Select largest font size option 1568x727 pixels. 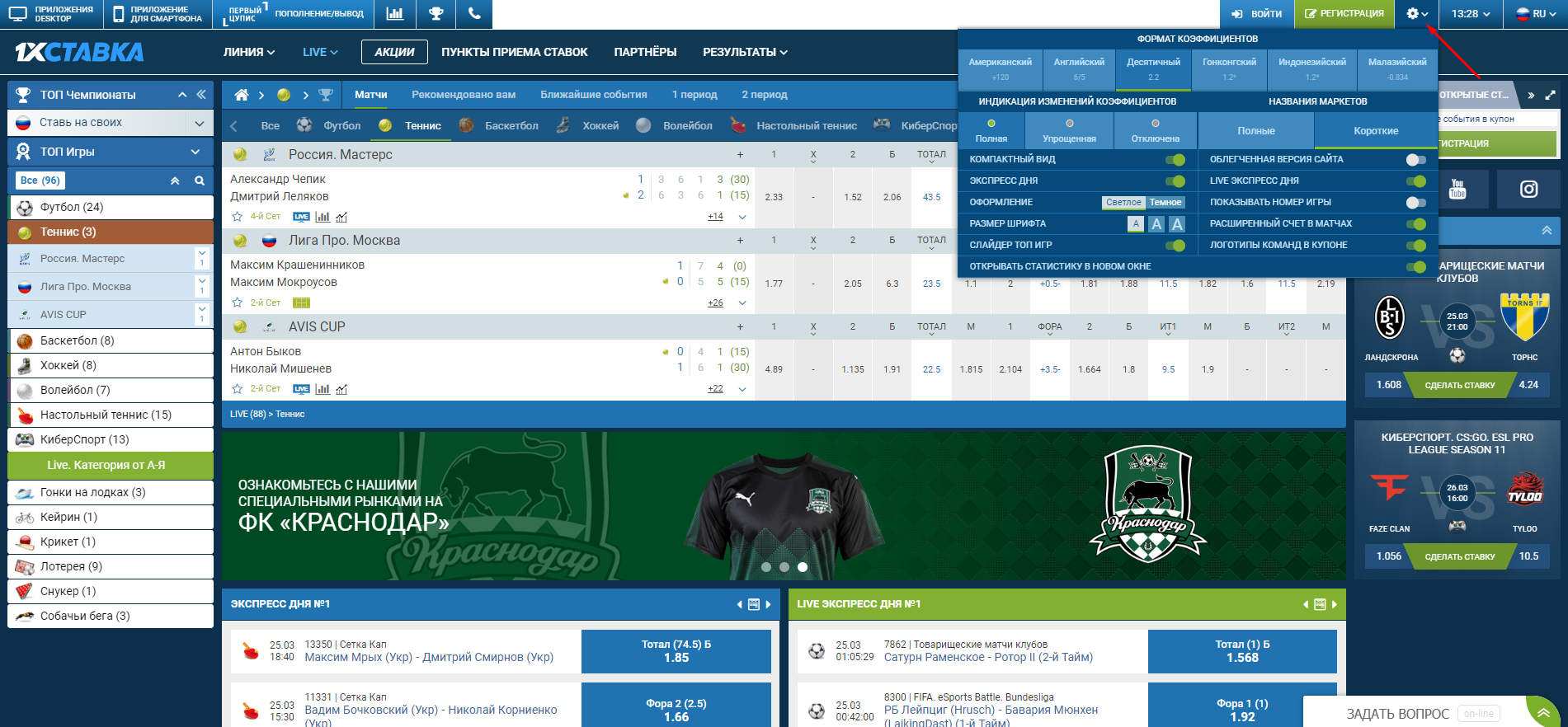[x=1177, y=224]
